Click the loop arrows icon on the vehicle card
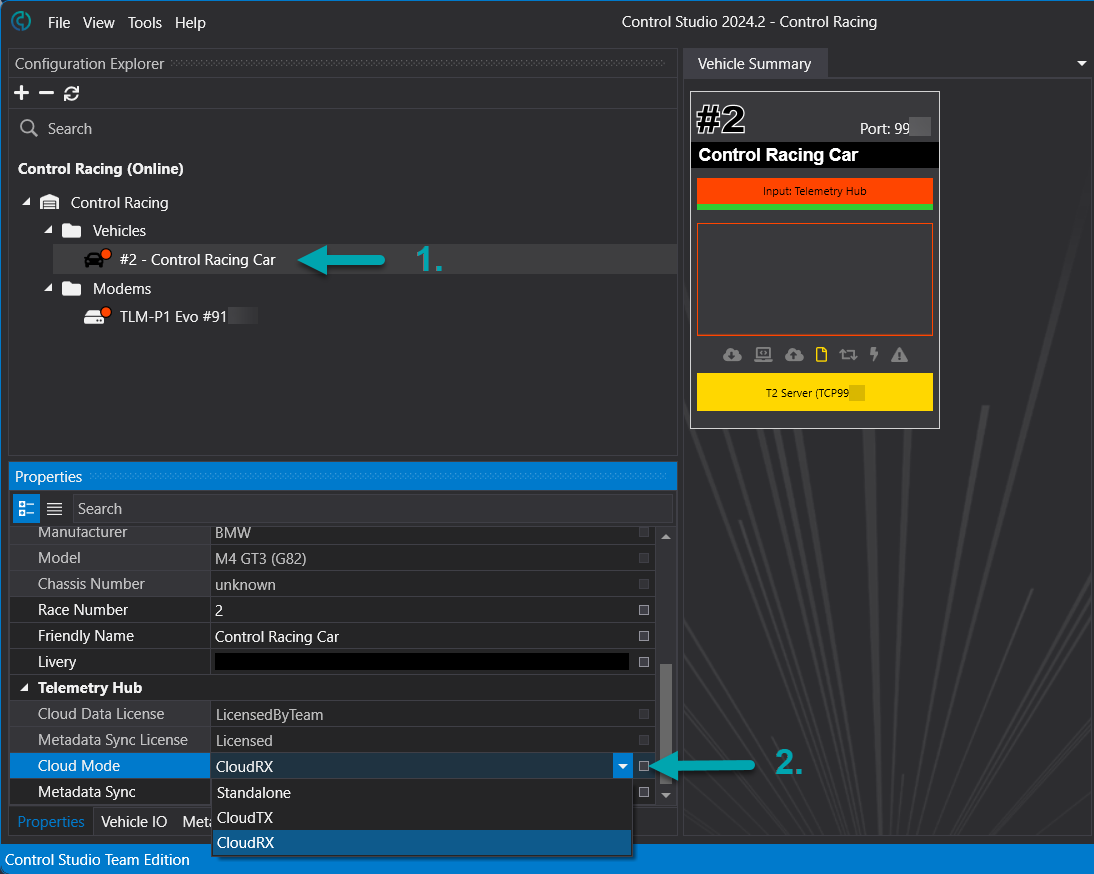This screenshot has width=1094, height=874. coord(848,355)
